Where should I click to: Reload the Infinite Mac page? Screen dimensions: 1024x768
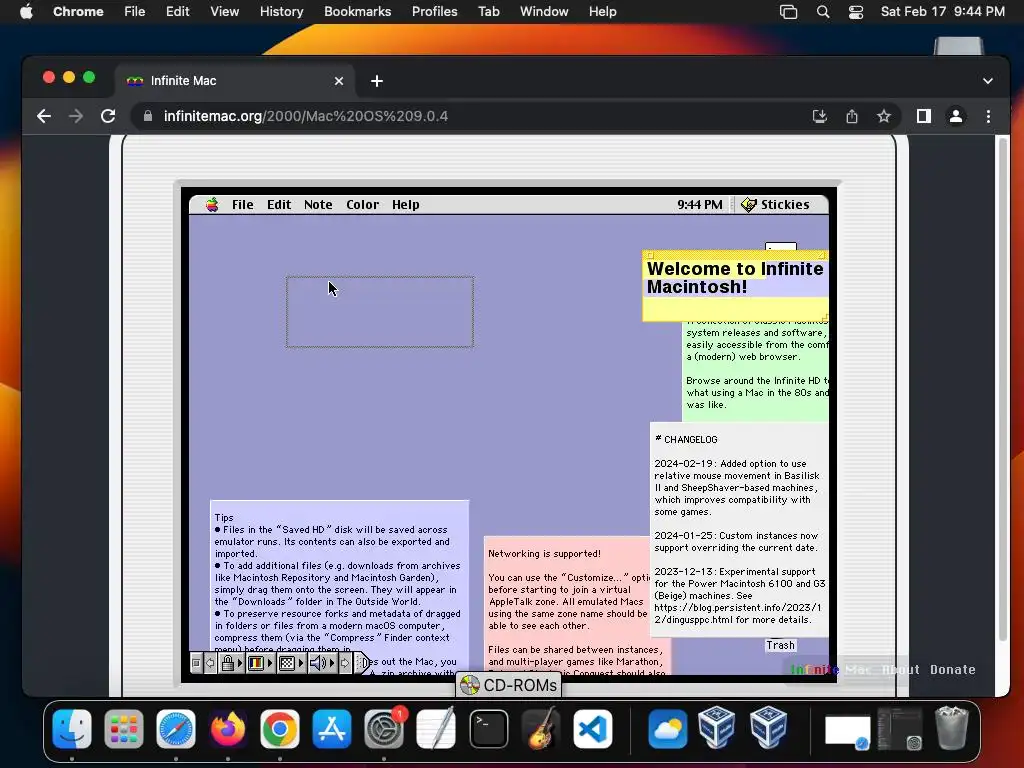[108, 116]
